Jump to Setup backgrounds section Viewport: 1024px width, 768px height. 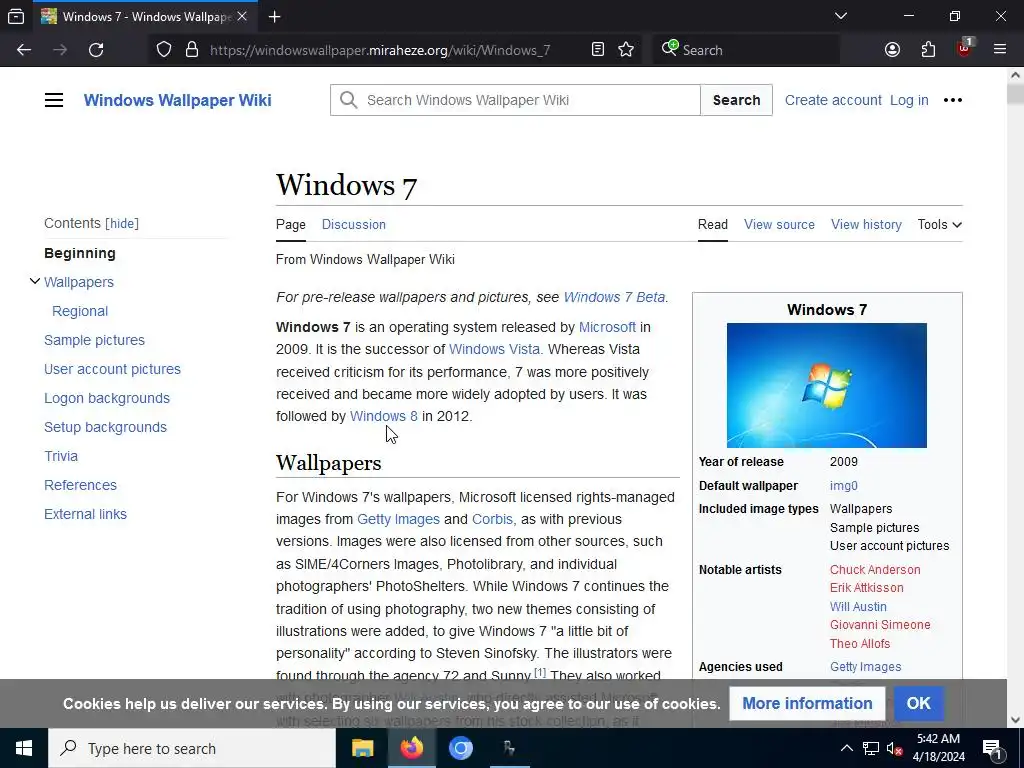pos(105,427)
